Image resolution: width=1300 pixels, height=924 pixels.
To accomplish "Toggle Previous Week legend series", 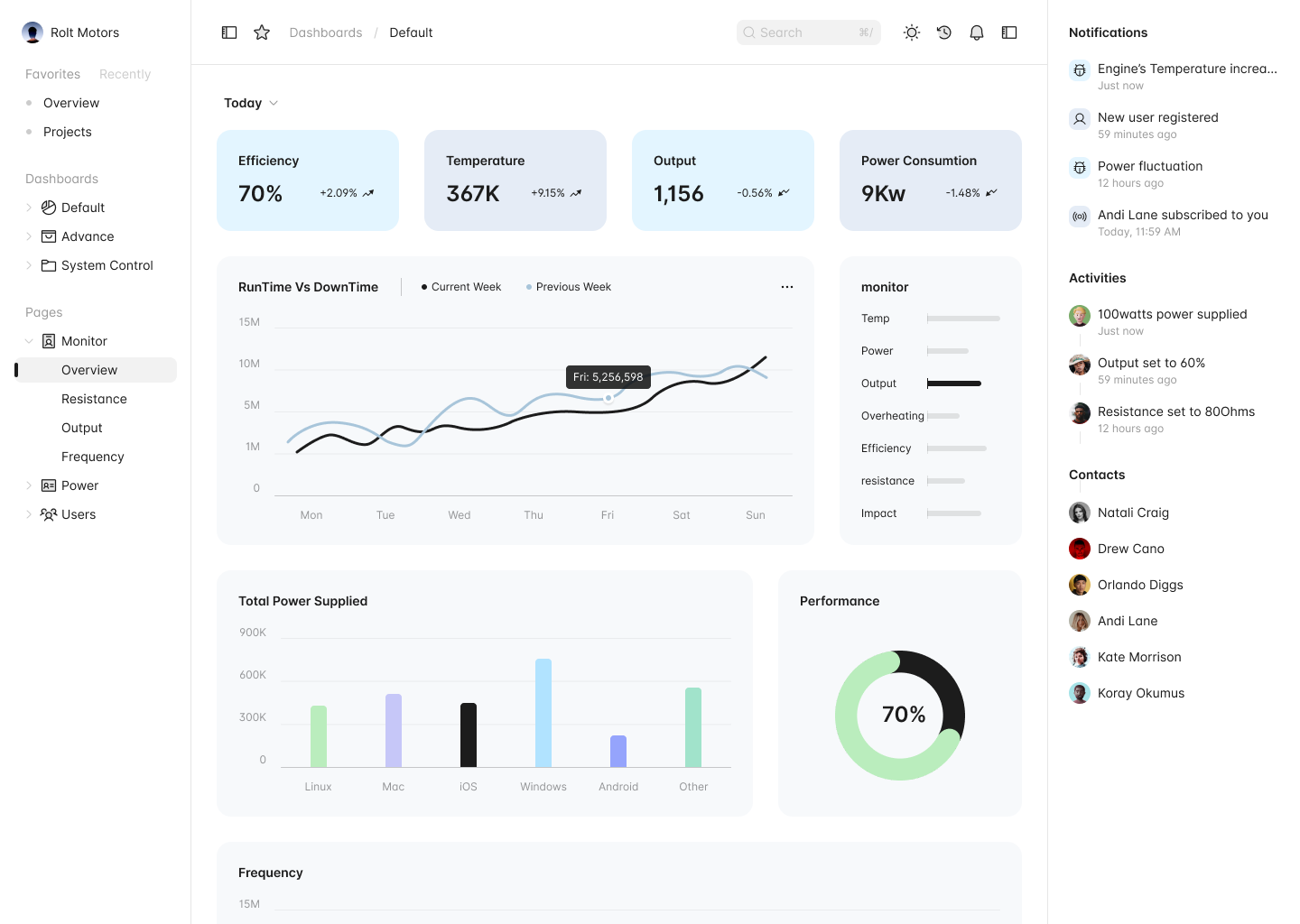I will click(x=569, y=287).
